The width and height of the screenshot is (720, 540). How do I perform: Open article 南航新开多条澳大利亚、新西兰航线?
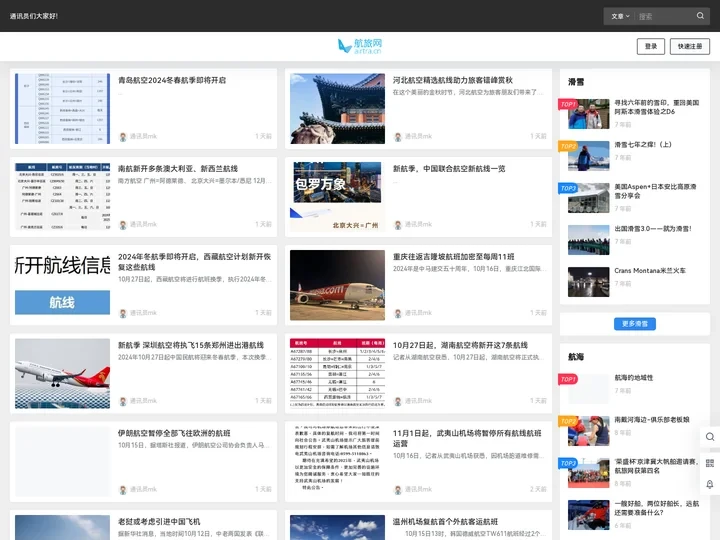tap(178, 169)
